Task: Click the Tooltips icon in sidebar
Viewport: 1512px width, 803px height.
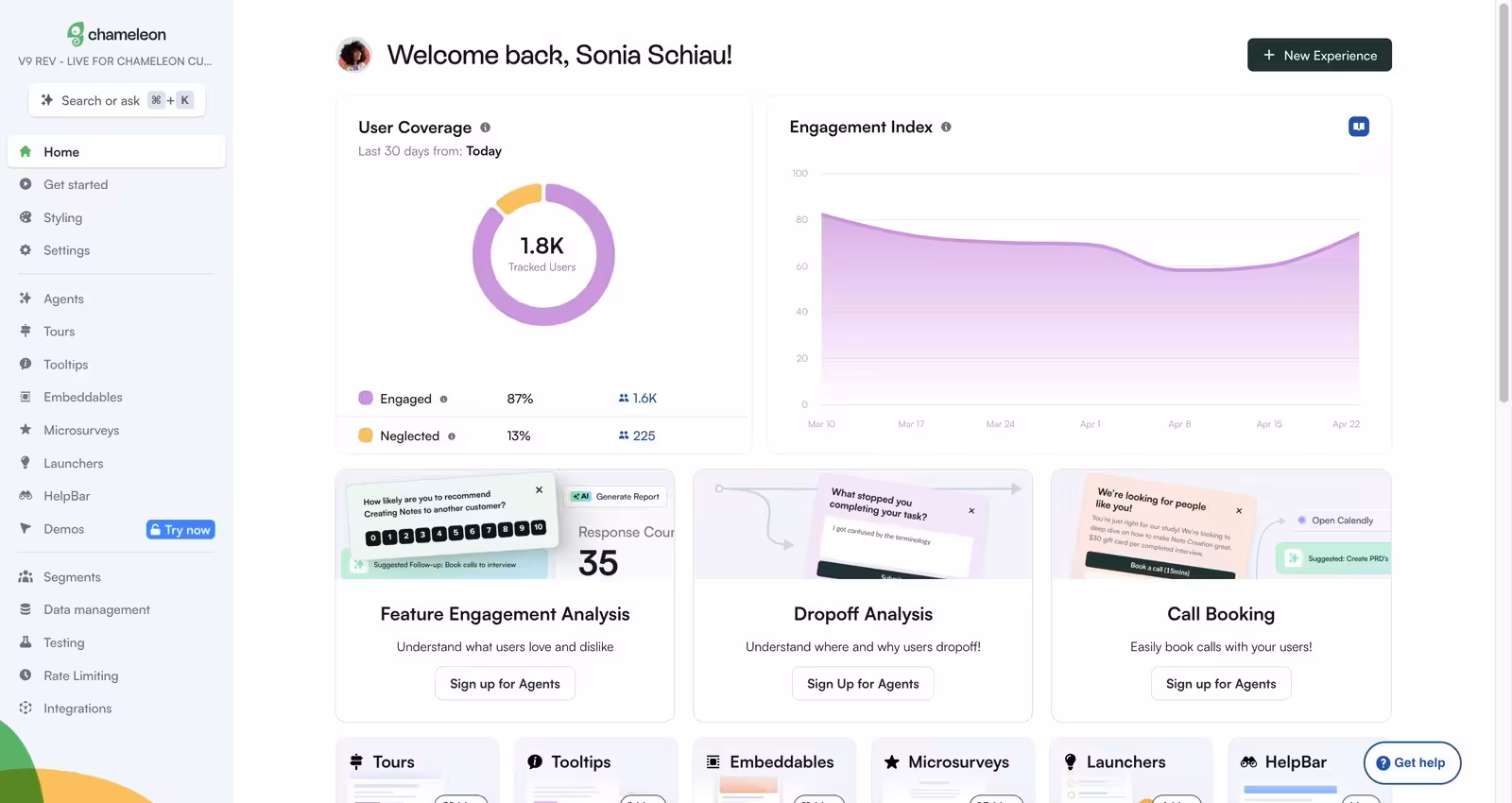Action: (x=26, y=365)
